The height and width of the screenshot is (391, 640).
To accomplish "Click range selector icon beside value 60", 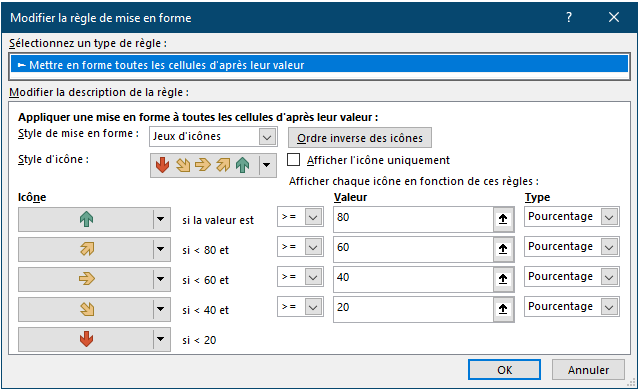I will 503,249.
